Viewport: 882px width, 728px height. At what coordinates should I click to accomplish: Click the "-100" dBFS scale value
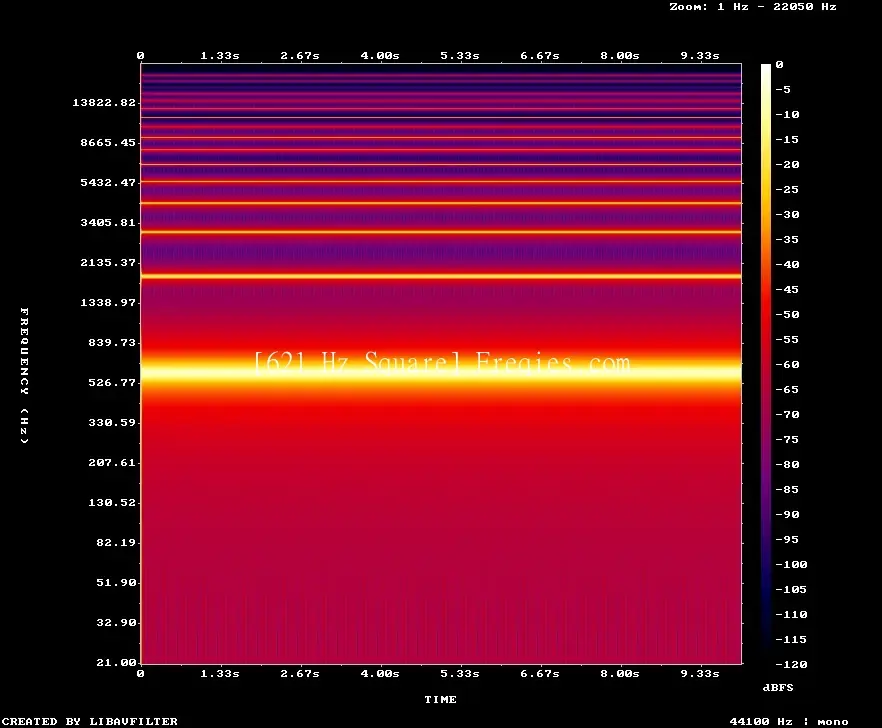point(791,564)
